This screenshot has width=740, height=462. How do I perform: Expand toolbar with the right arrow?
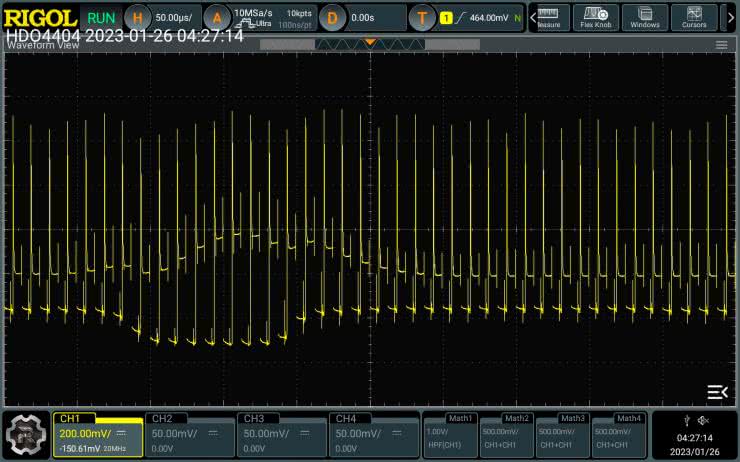pyautogui.click(x=730, y=17)
